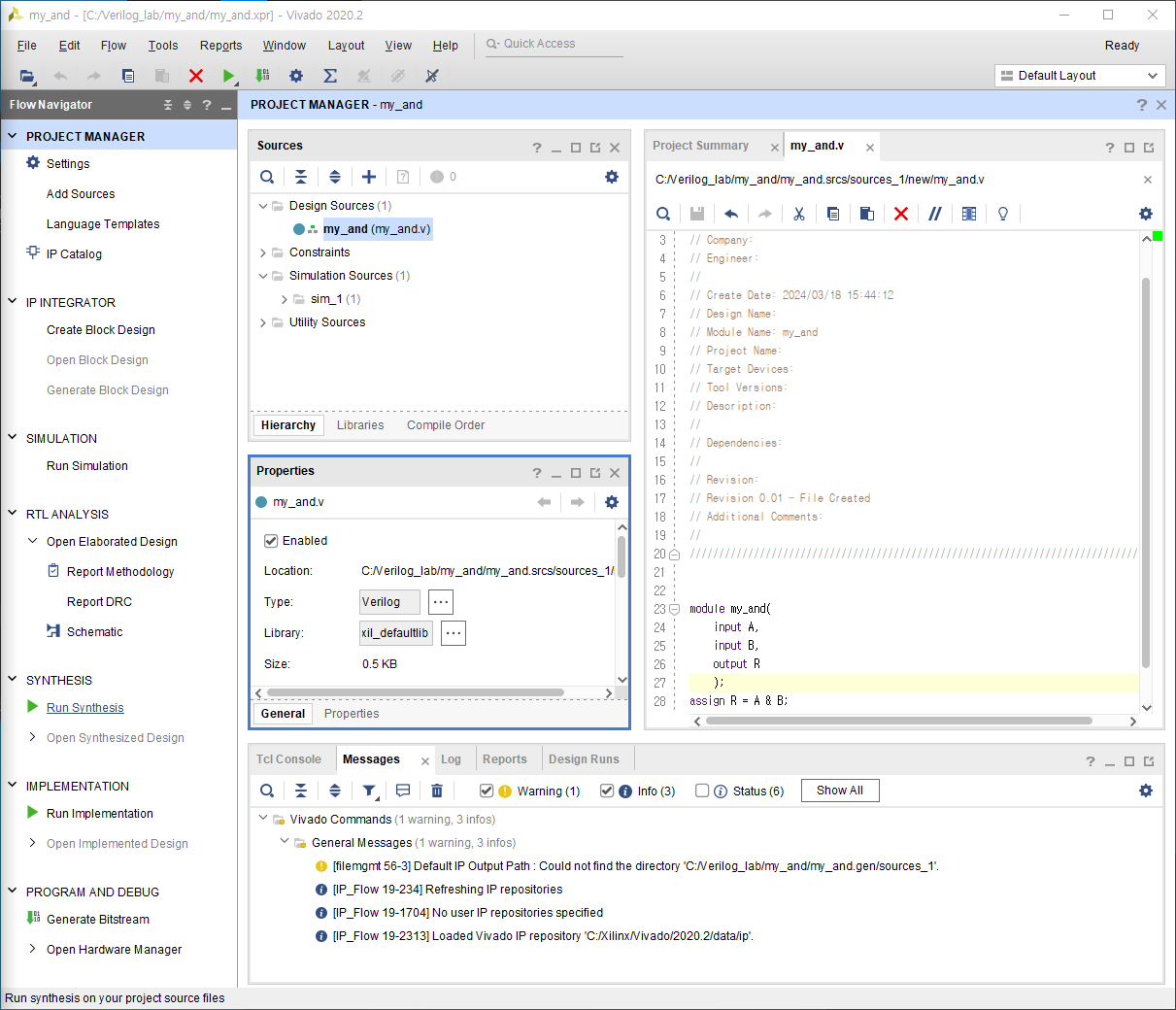This screenshot has height=1010, width=1176.
Task: Collapse the SYNTHESIS section
Action: [x=13, y=680]
